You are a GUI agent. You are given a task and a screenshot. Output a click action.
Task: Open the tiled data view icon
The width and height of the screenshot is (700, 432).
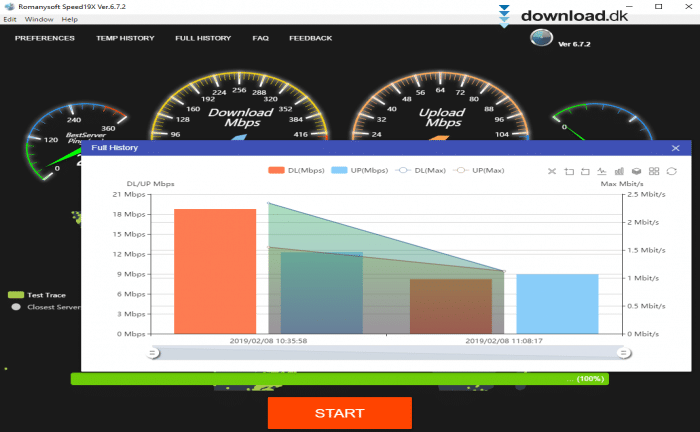pos(654,171)
